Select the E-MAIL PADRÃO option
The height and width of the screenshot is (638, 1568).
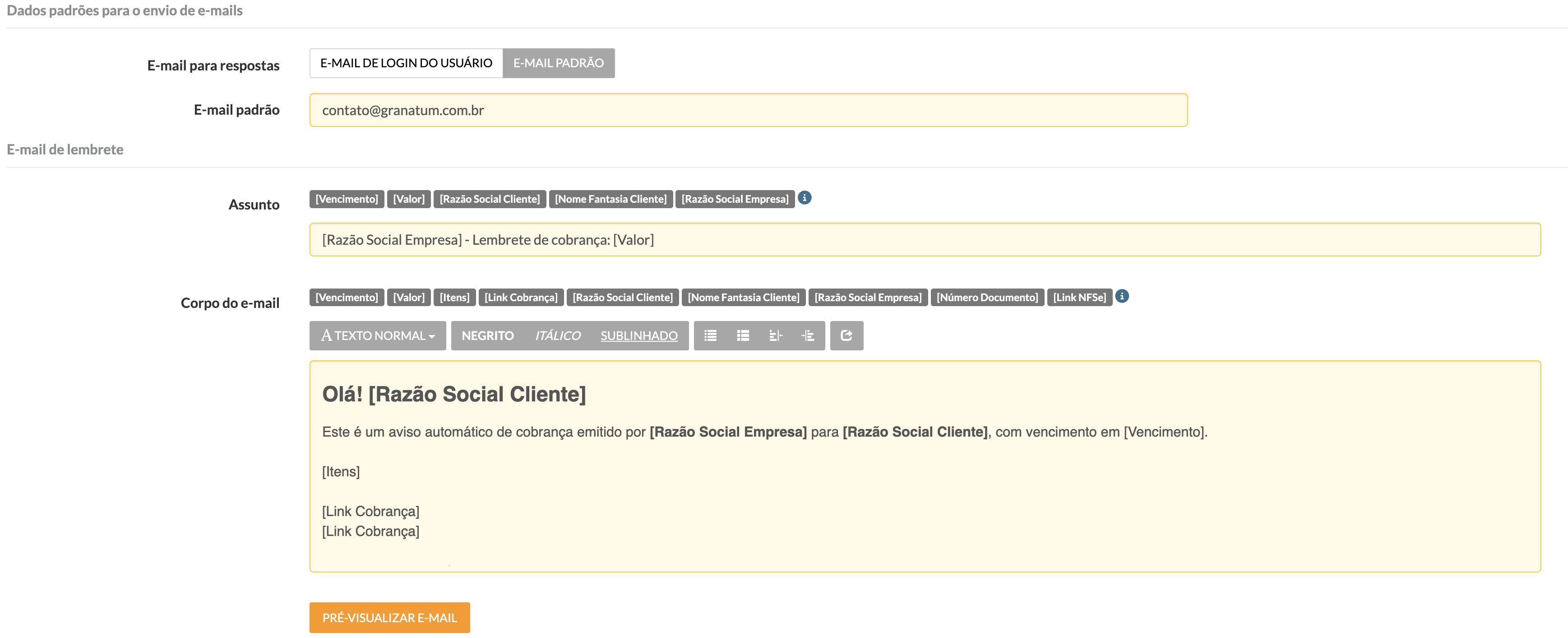point(558,63)
